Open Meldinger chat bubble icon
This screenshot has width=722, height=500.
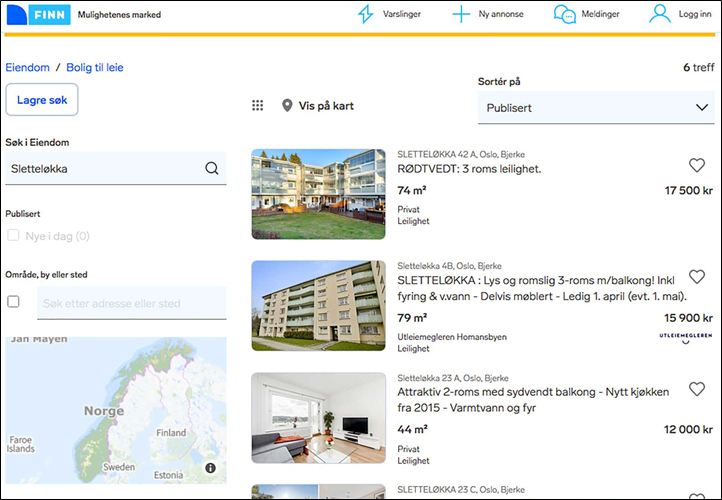pyautogui.click(x=565, y=14)
